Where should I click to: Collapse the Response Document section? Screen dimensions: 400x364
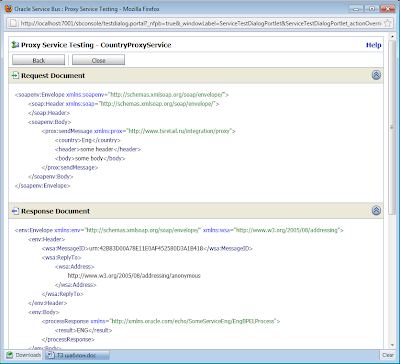pyautogui.click(x=376, y=210)
